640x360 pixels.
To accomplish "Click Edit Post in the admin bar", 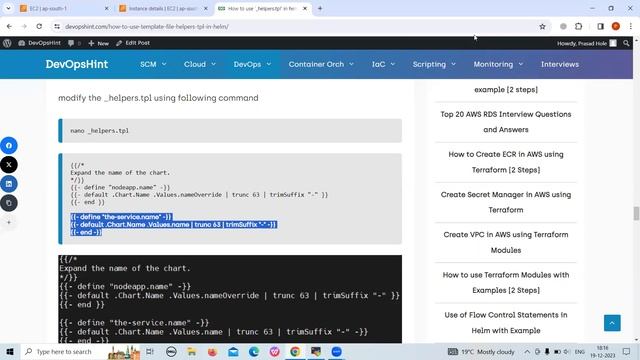I will tap(133, 43).
